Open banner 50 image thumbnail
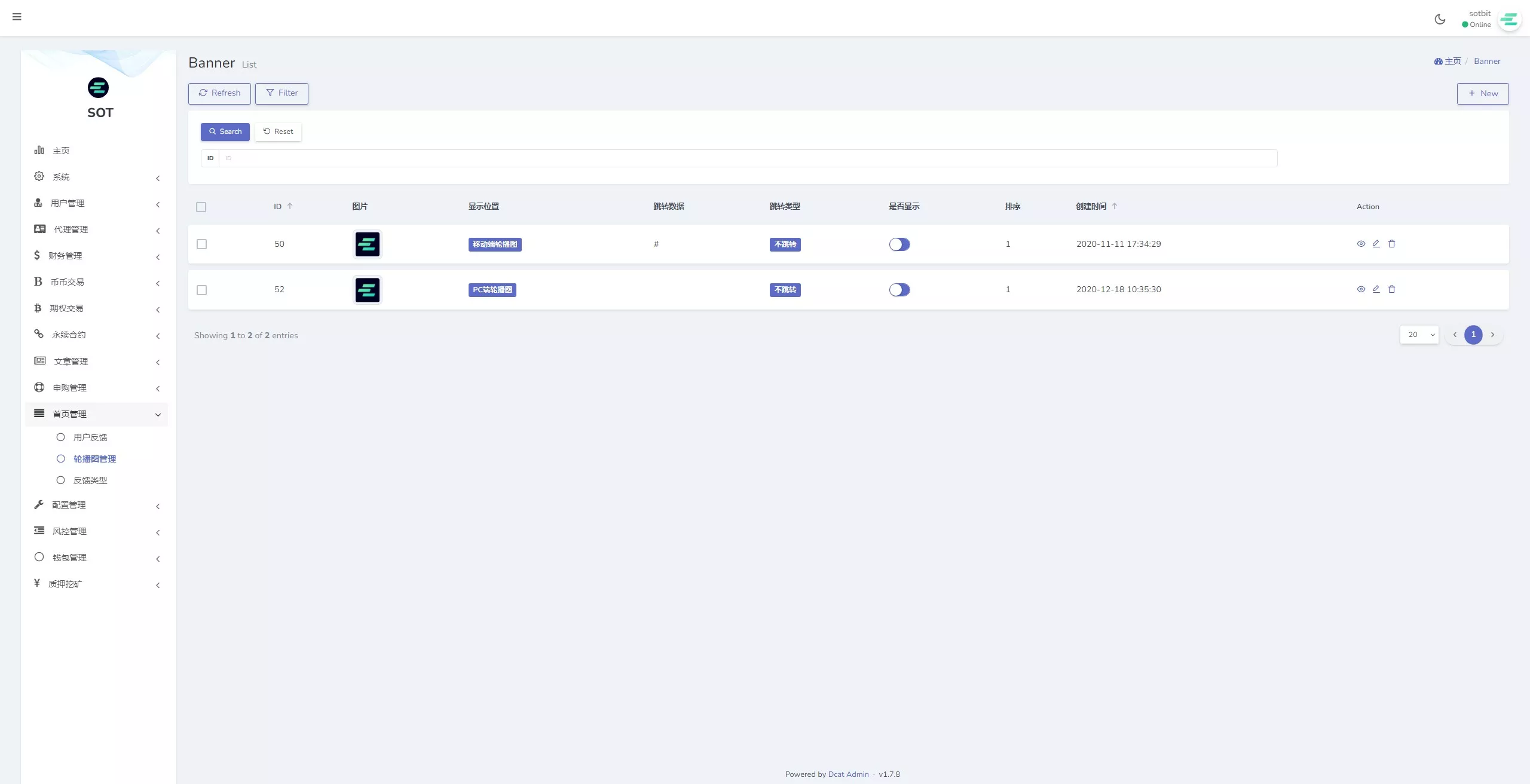The height and width of the screenshot is (784, 1530). click(x=367, y=244)
